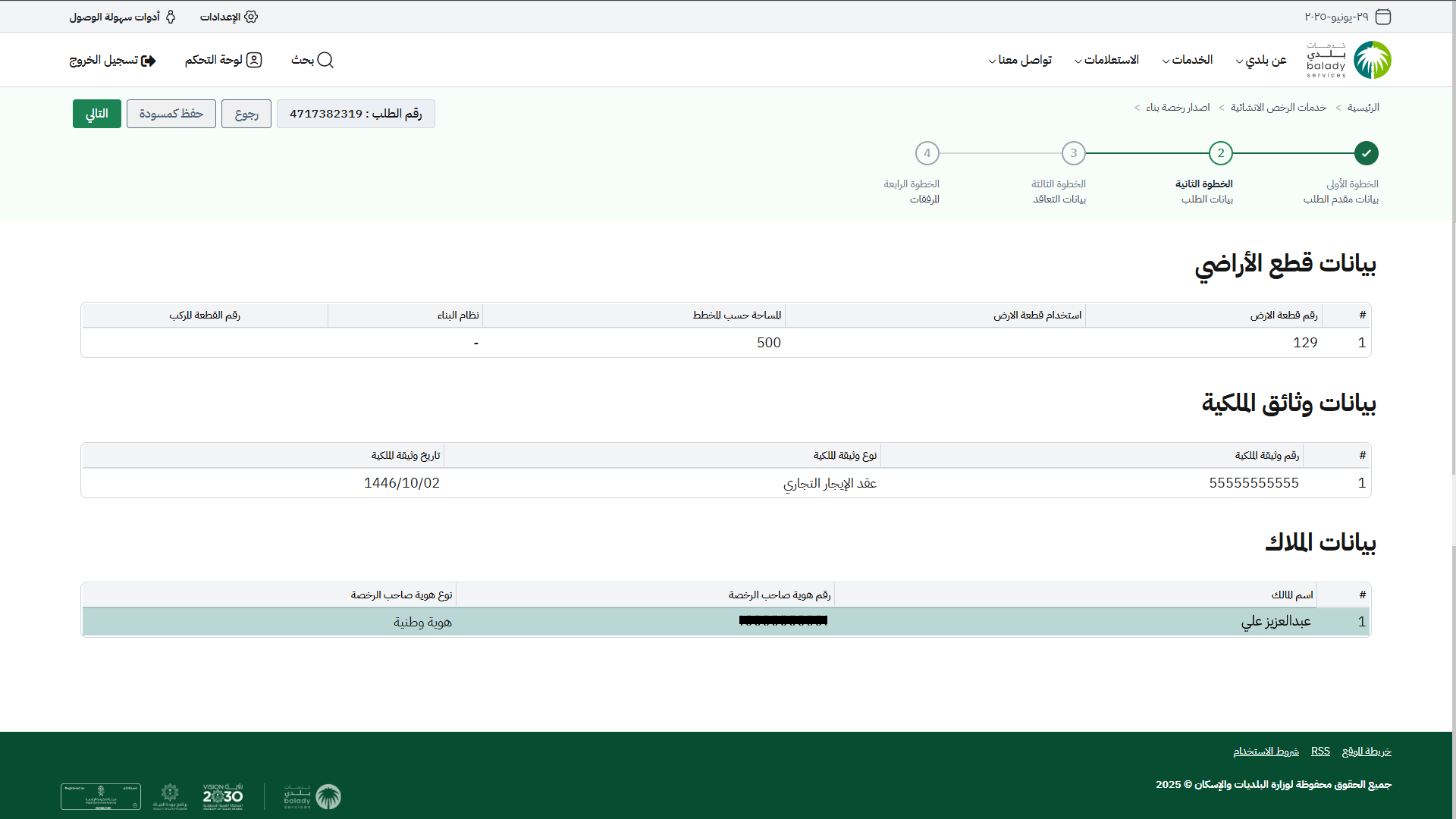The width and height of the screenshot is (1456, 819).
Task: Go to step 3 circle in stepper
Action: point(1073,153)
